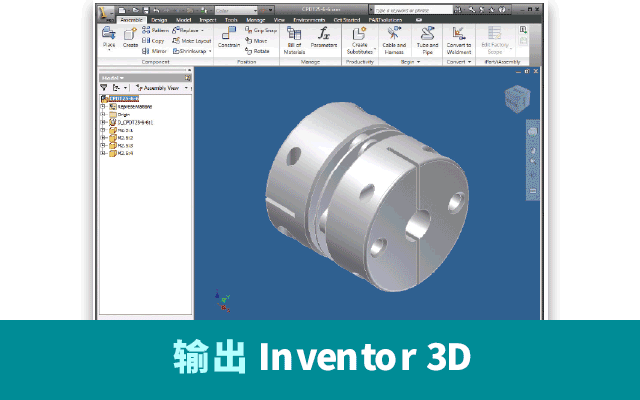Switch to the View ribbon tab
The image size is (640, 400).
pyautogui.click(x=279, y=20)
